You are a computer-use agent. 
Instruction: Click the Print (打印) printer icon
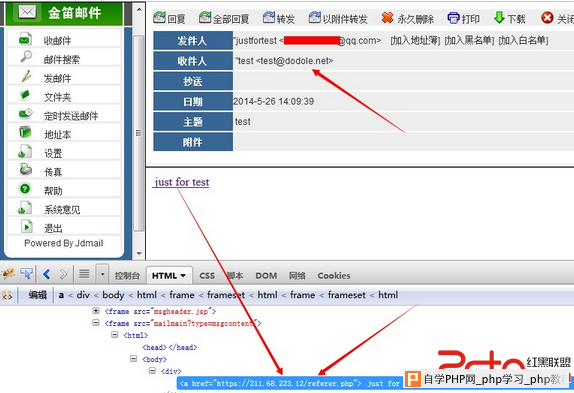click(x=453, y=18)
